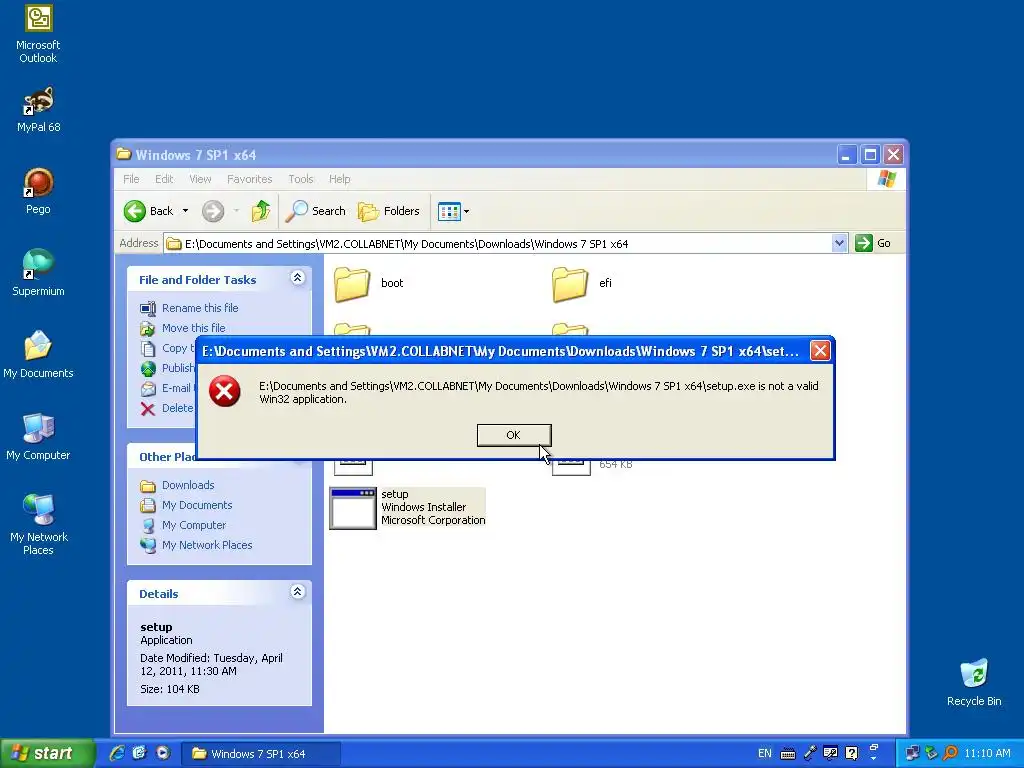The image size is (1024, 768).
Task: Open the Favorites menu
Action: (249, 179)
